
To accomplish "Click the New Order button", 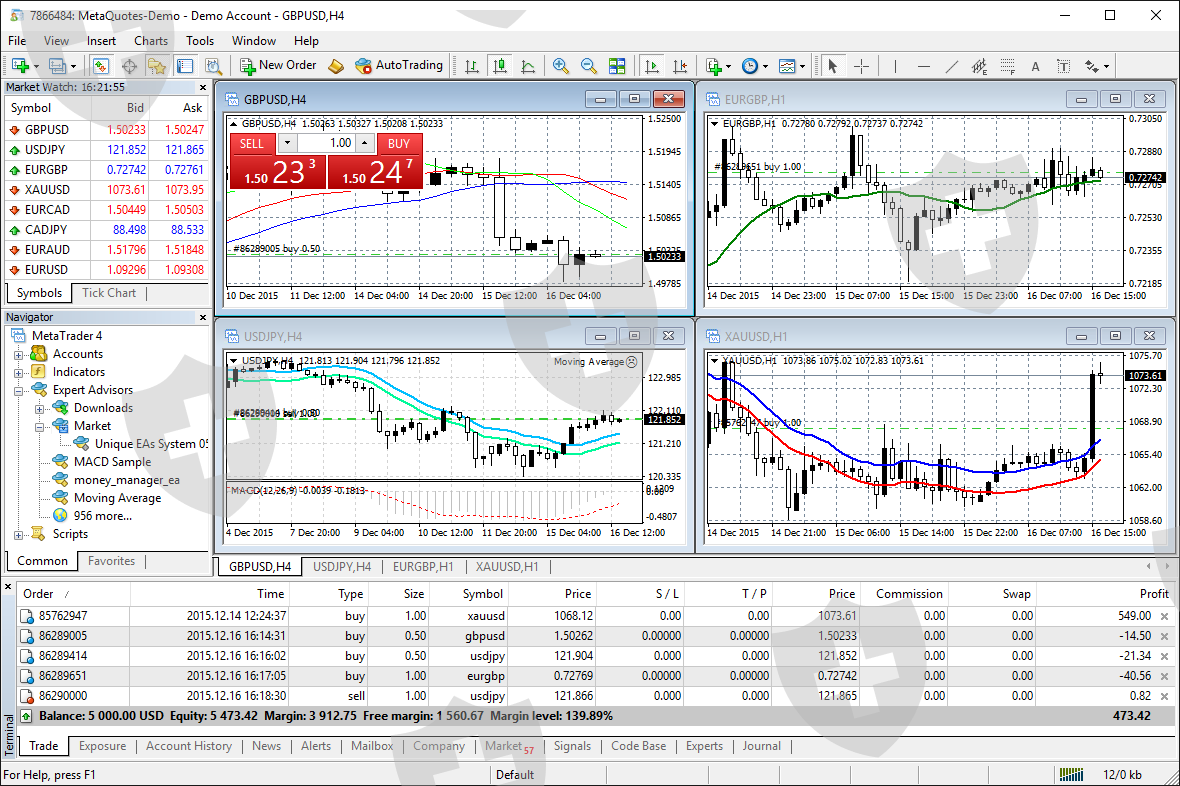I will pos(278,65).
